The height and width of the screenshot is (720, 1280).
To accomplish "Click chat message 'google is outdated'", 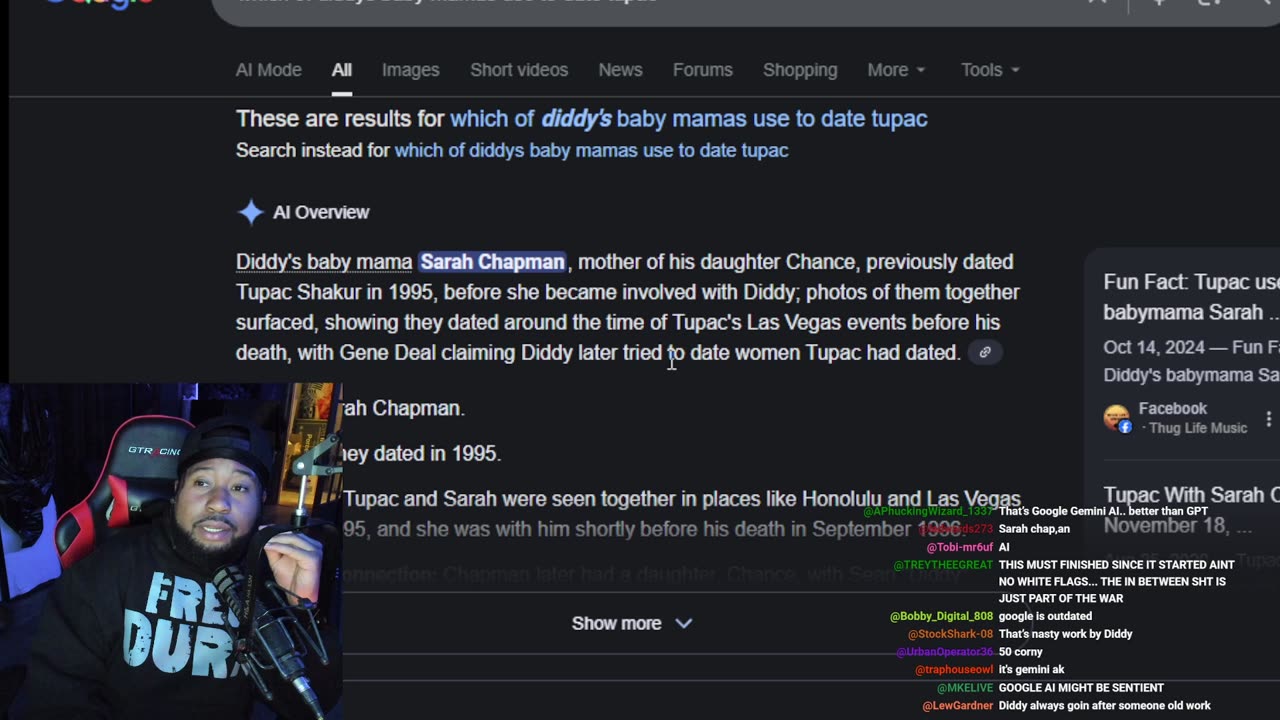I will click(1045, 616).
